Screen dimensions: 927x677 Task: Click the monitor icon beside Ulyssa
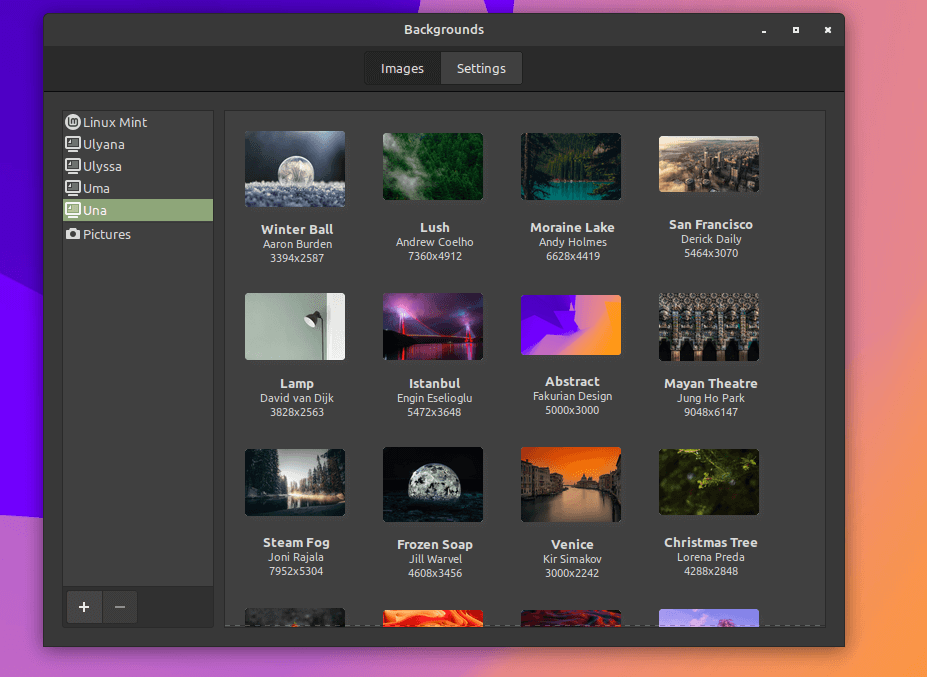click(x=72, y=166)
